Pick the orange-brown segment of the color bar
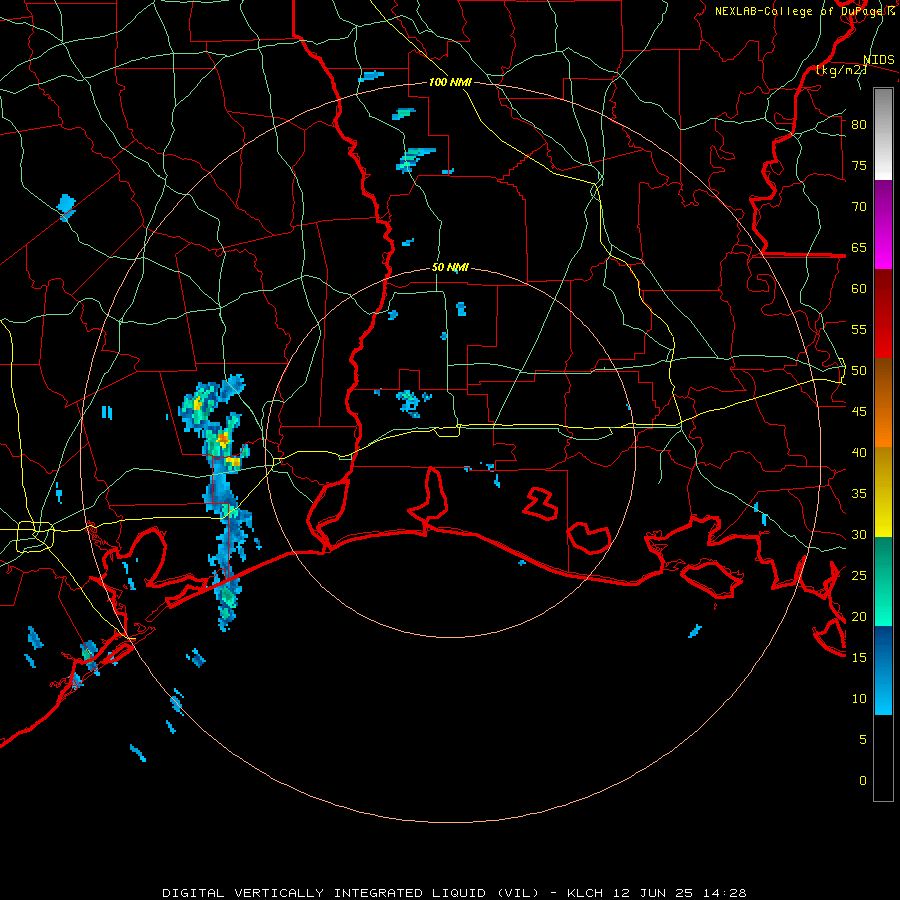This screenshot has width=900, height=900. (x=883, y=403)
